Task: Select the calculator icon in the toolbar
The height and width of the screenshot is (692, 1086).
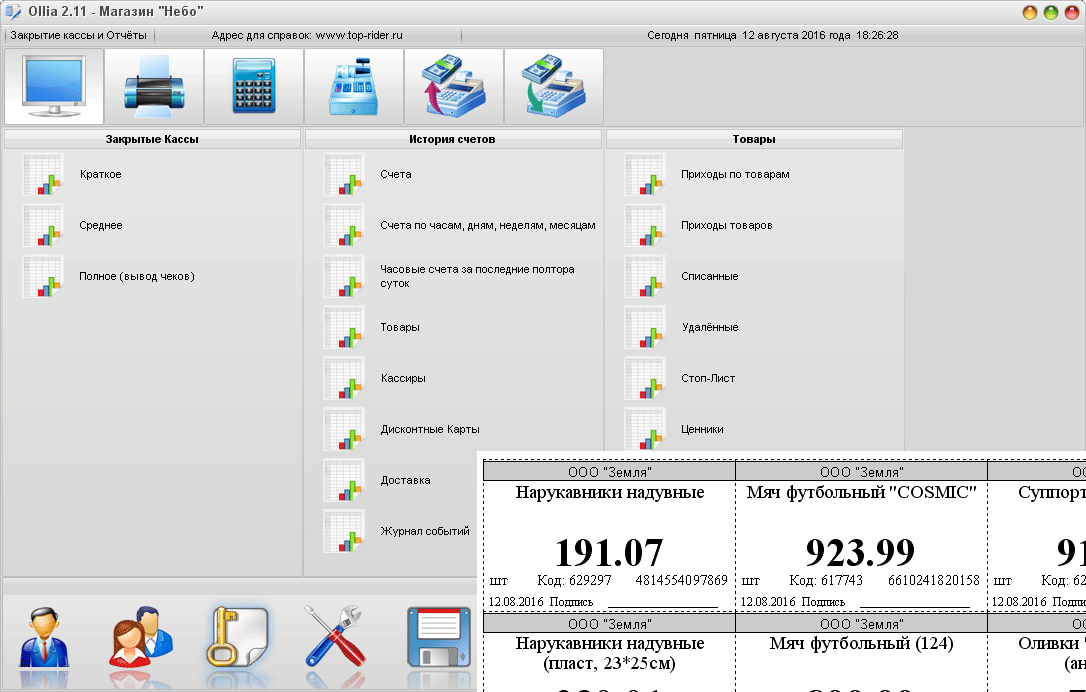Action: pyautogui.click(x=254, y=86)
